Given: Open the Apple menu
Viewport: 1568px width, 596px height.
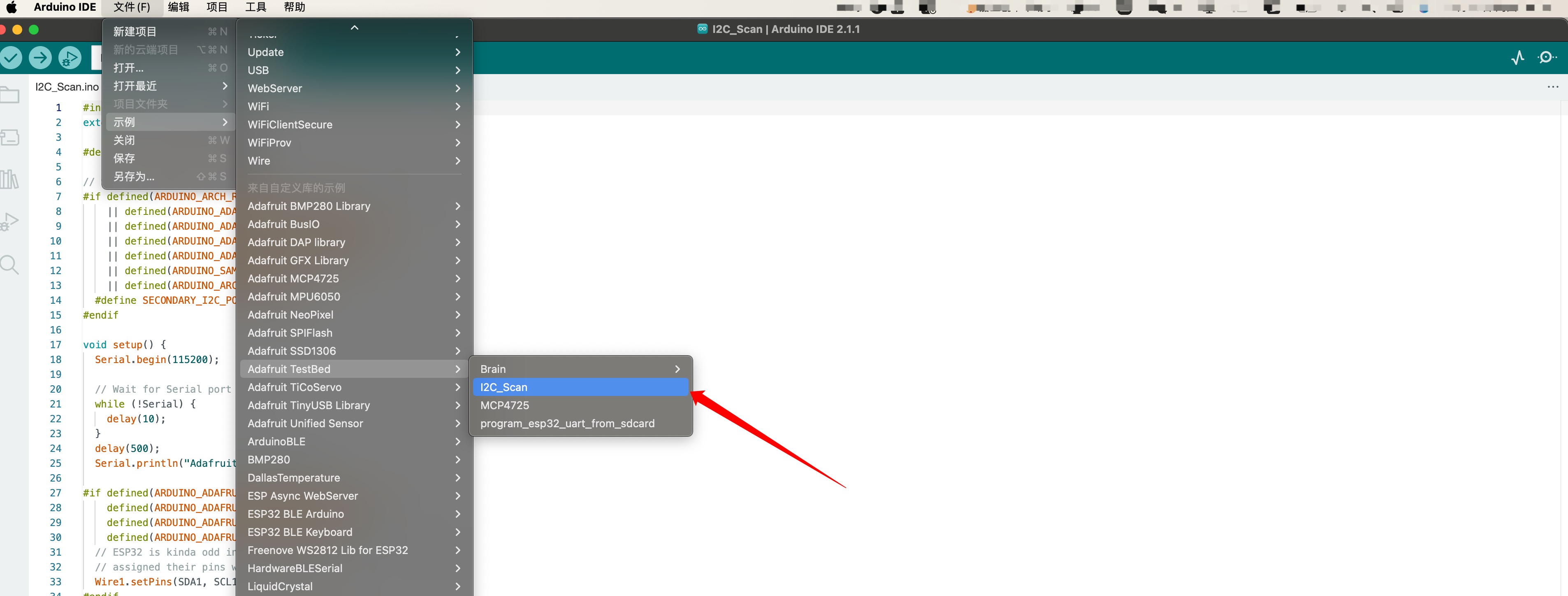Looking at the screenshot, I should (11, 7).
